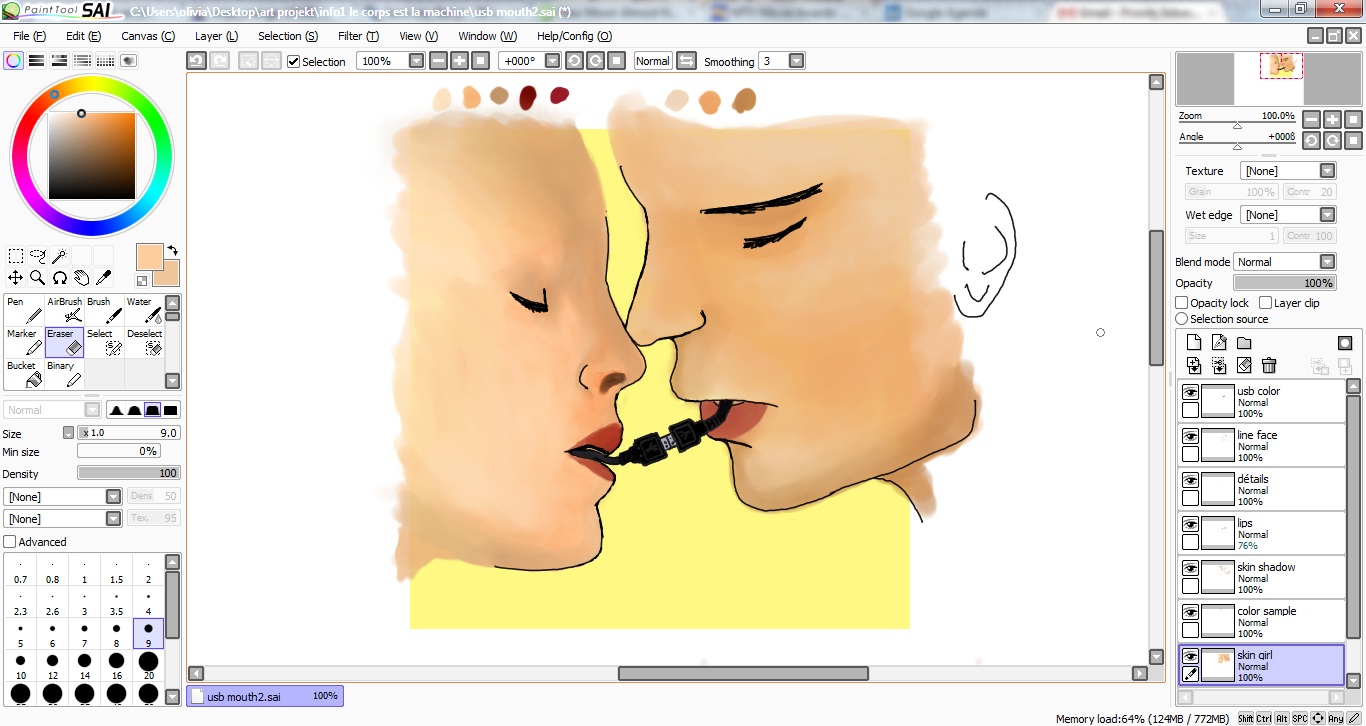This screenshot has height=726, width=1366.
Task: Select the Water brush tool
Action: click(144, 311)
